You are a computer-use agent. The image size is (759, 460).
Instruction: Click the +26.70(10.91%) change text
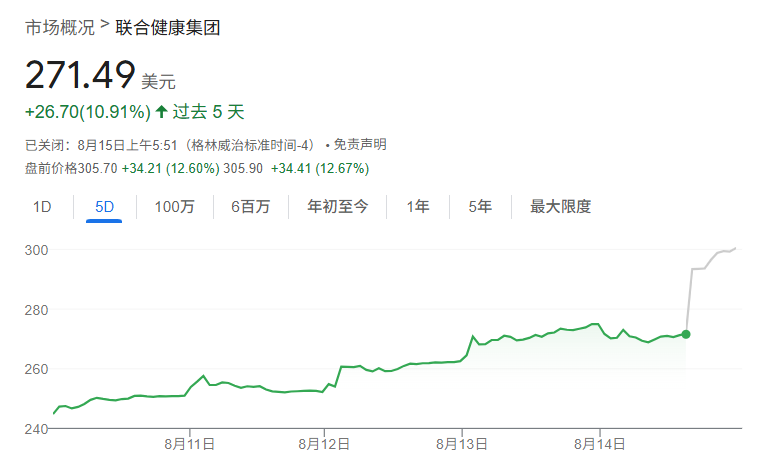88,112
